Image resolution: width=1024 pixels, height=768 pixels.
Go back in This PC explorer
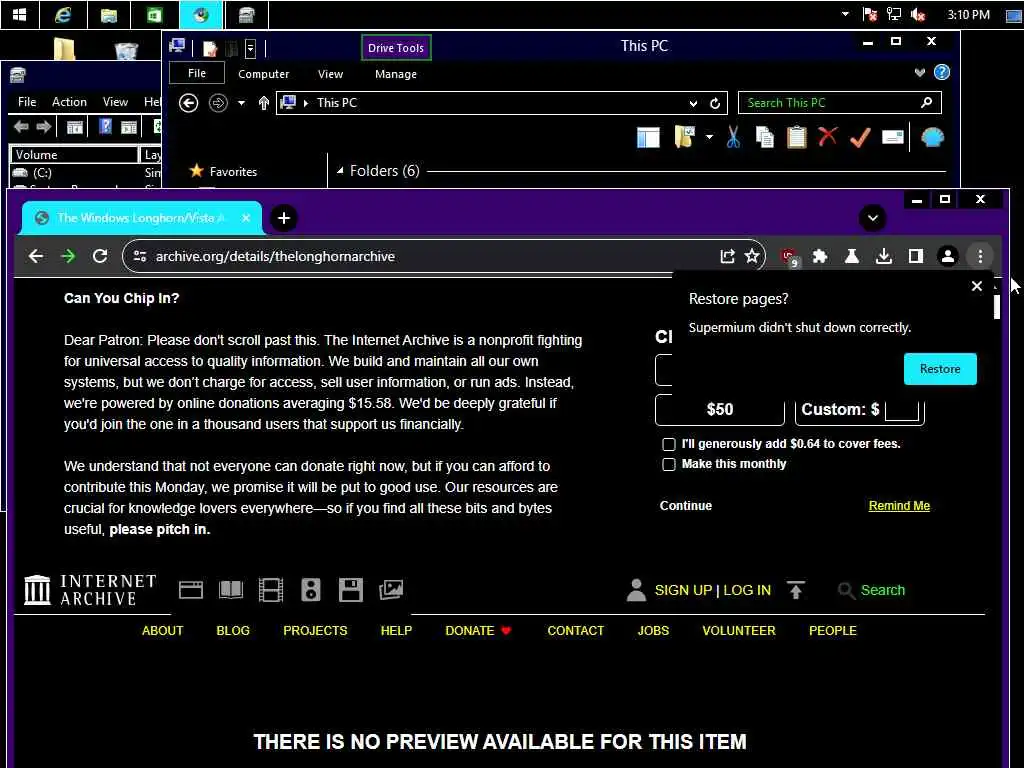point(188,103)
